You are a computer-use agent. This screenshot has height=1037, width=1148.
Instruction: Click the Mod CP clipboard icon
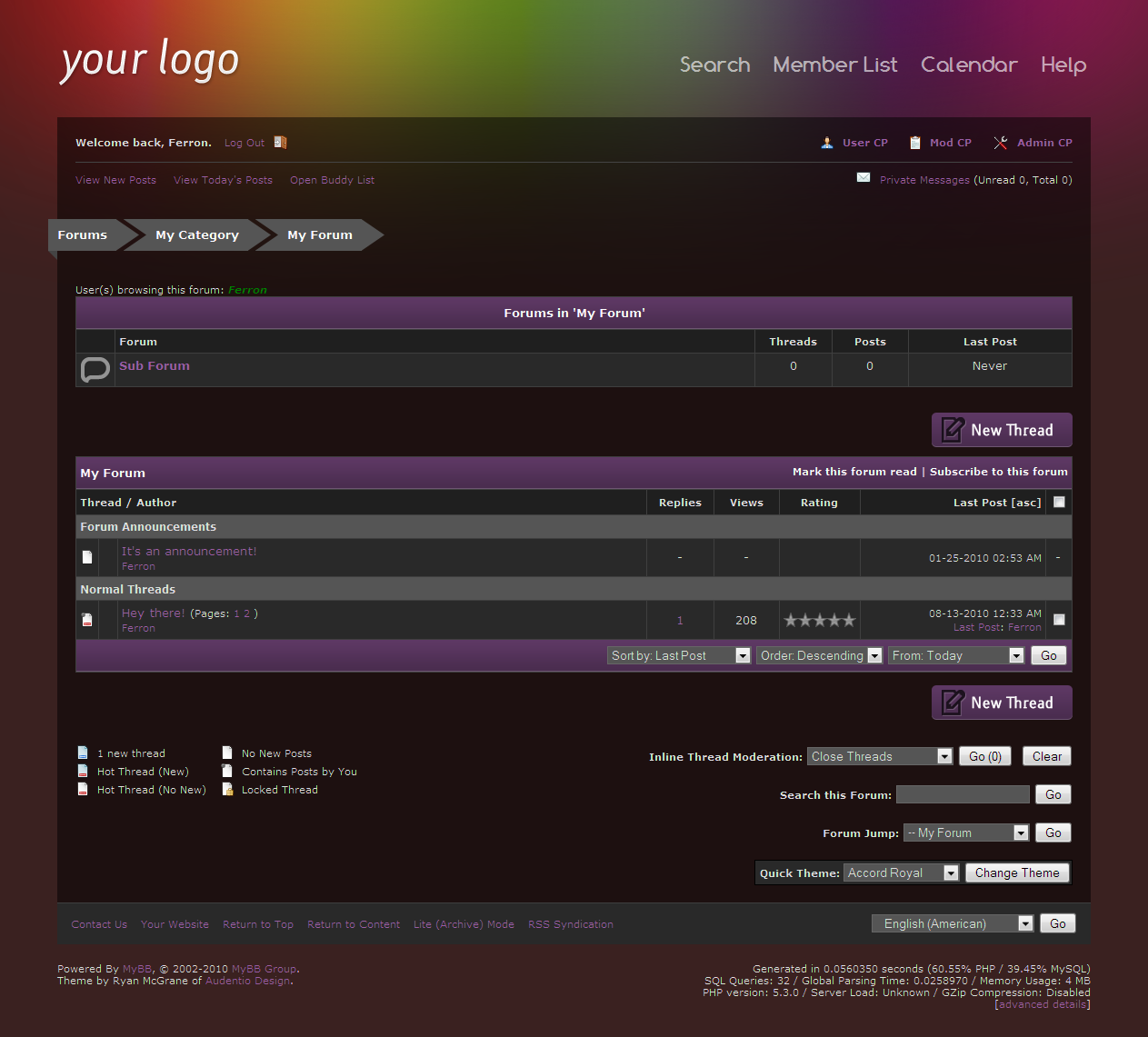click(914, 143)
